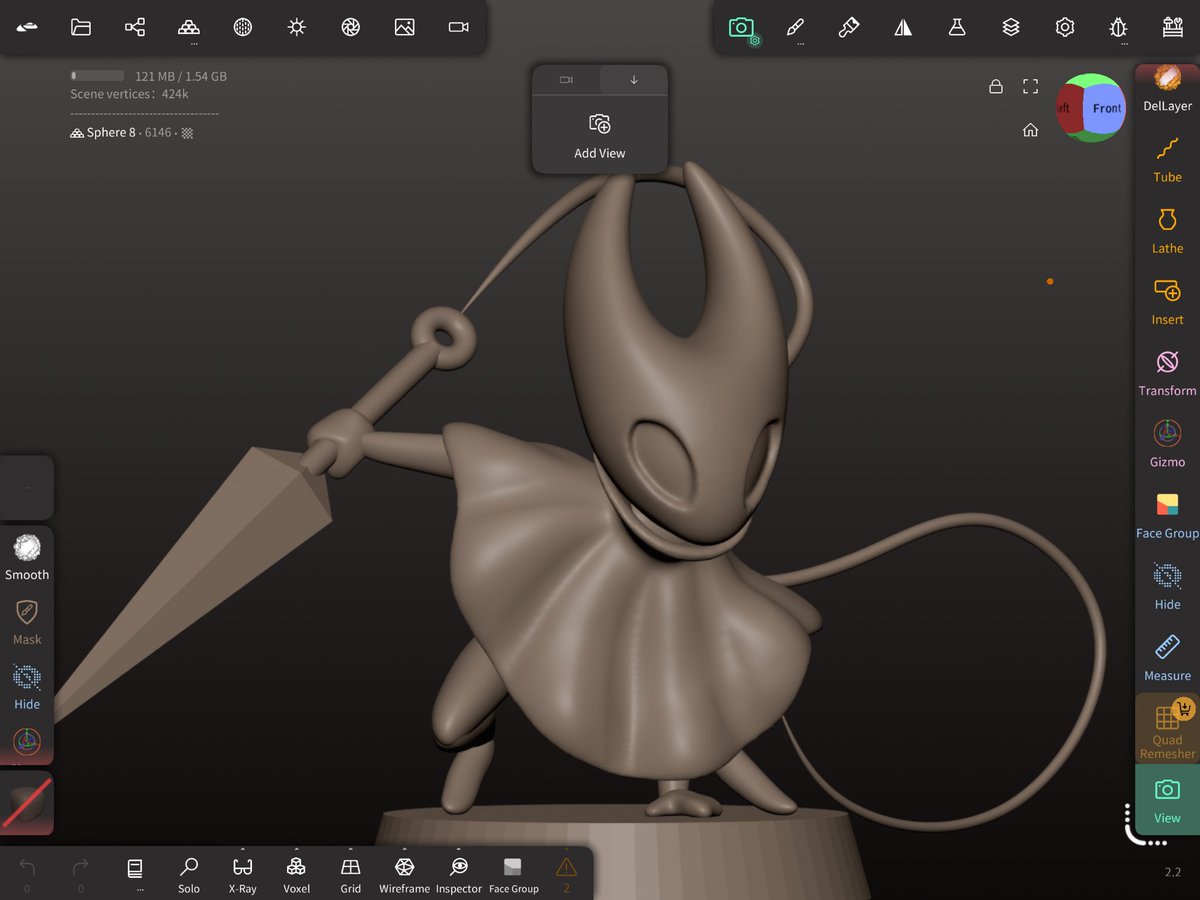Open the Nomad logo about menu
Image resolution: width=1200 pixels, height=900 pixels.
(27, 27)
